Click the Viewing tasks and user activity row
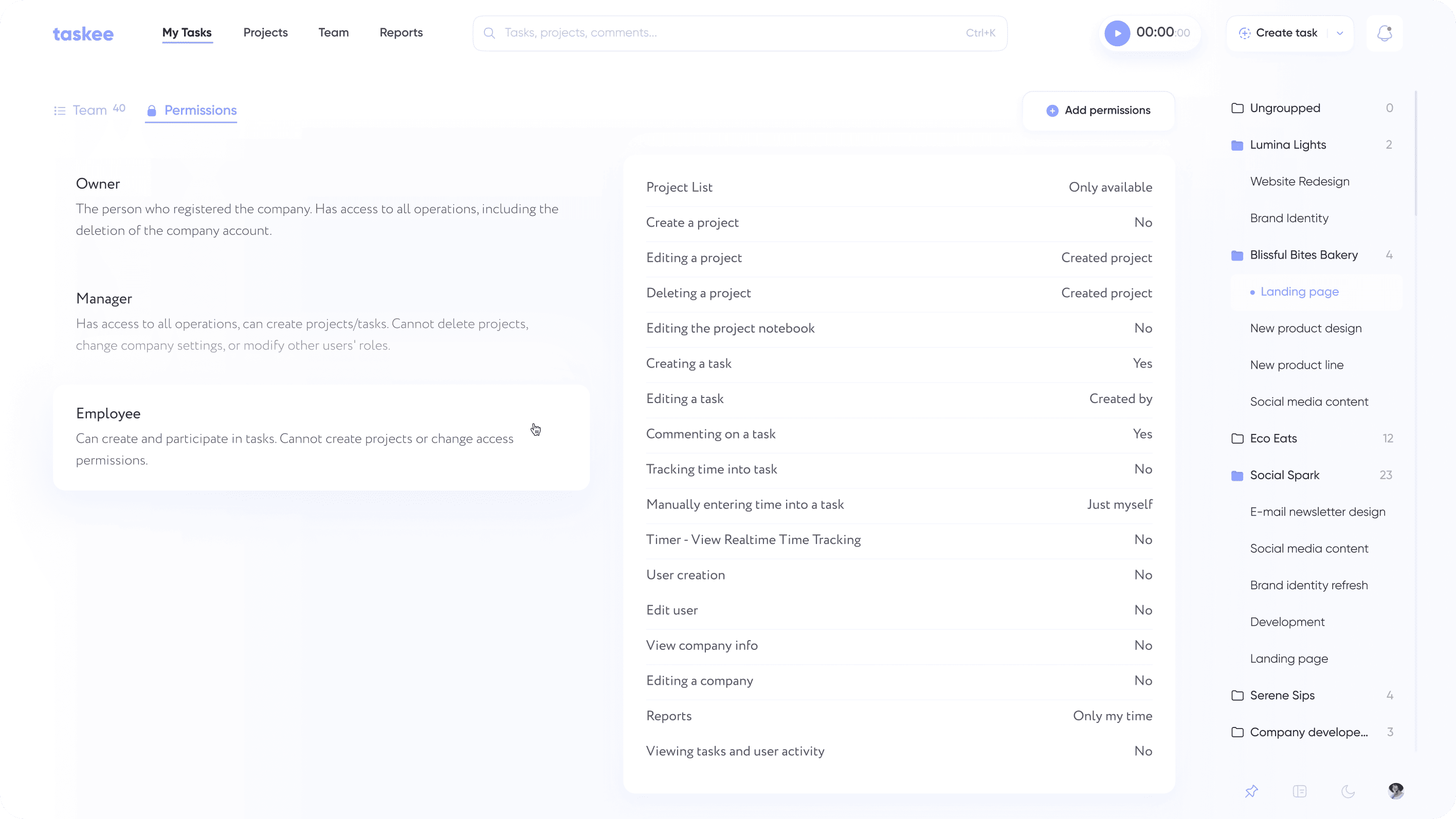The height and width of the screenshot is (819, 1456). pos(899,752)
